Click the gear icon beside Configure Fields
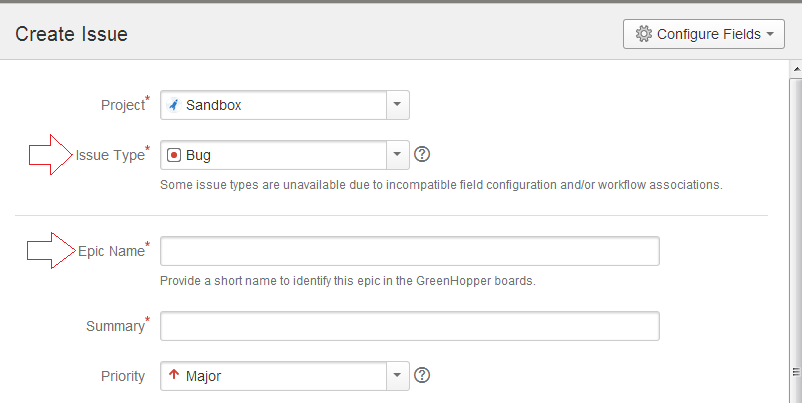Image resolution: width=802 pixels, height=403 pixels. (x=643, y=34)
